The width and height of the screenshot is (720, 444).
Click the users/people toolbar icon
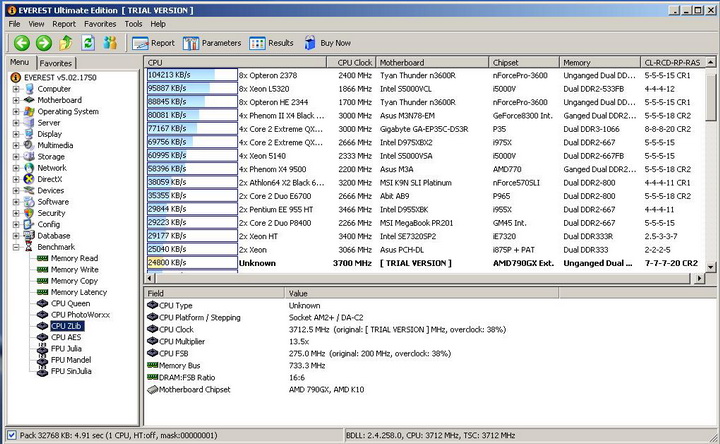[110, 43]
